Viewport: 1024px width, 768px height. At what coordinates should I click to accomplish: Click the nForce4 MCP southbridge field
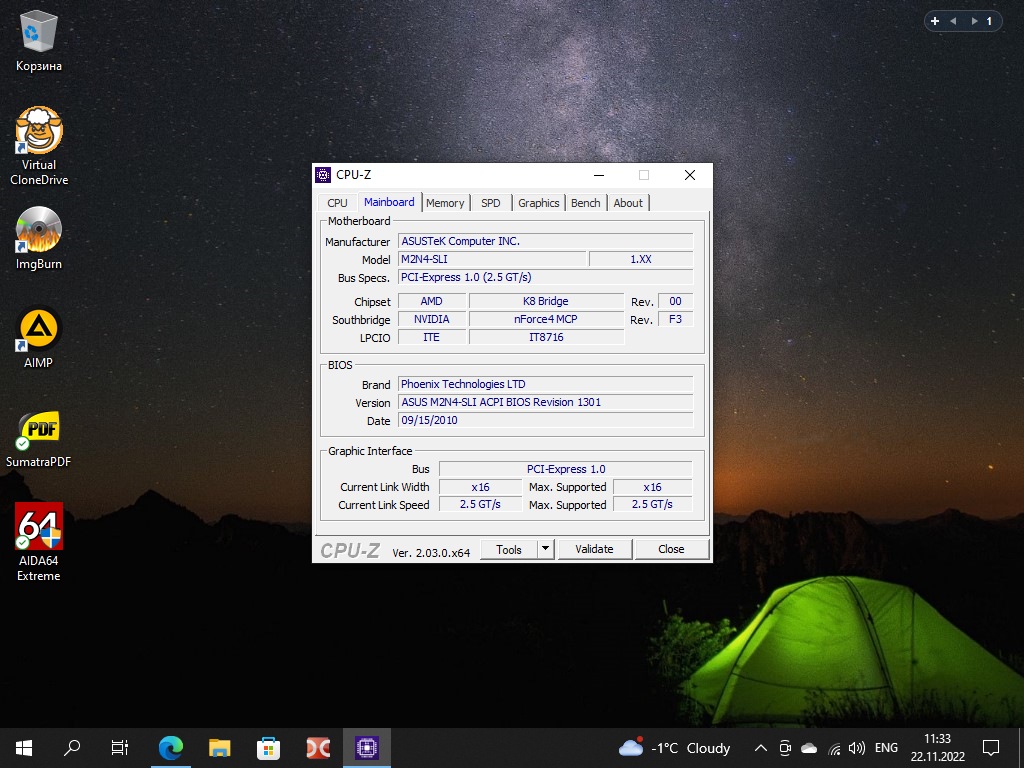546,319
